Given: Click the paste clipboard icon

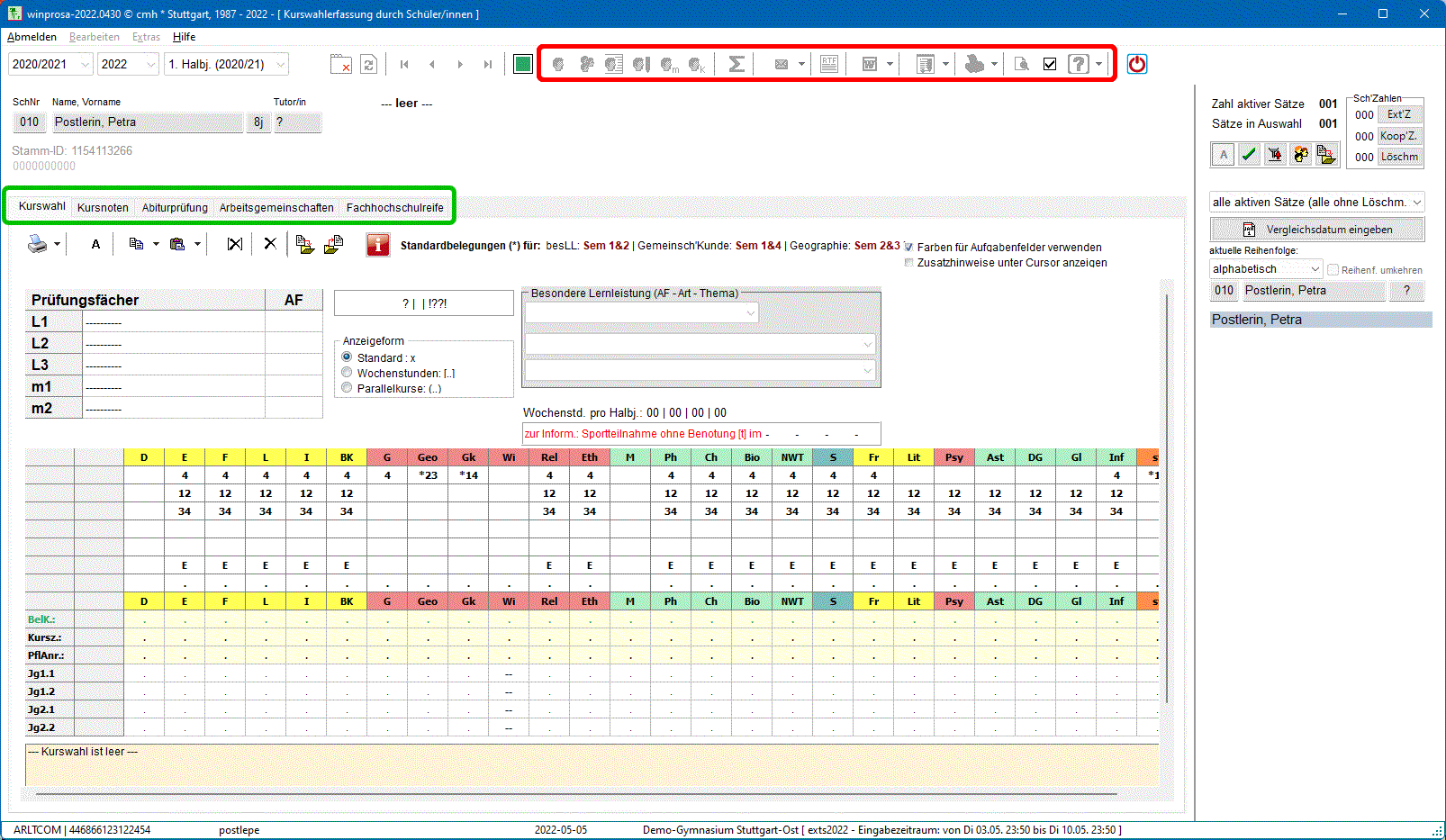Looking at the screenshot, I should click(177, 244).
